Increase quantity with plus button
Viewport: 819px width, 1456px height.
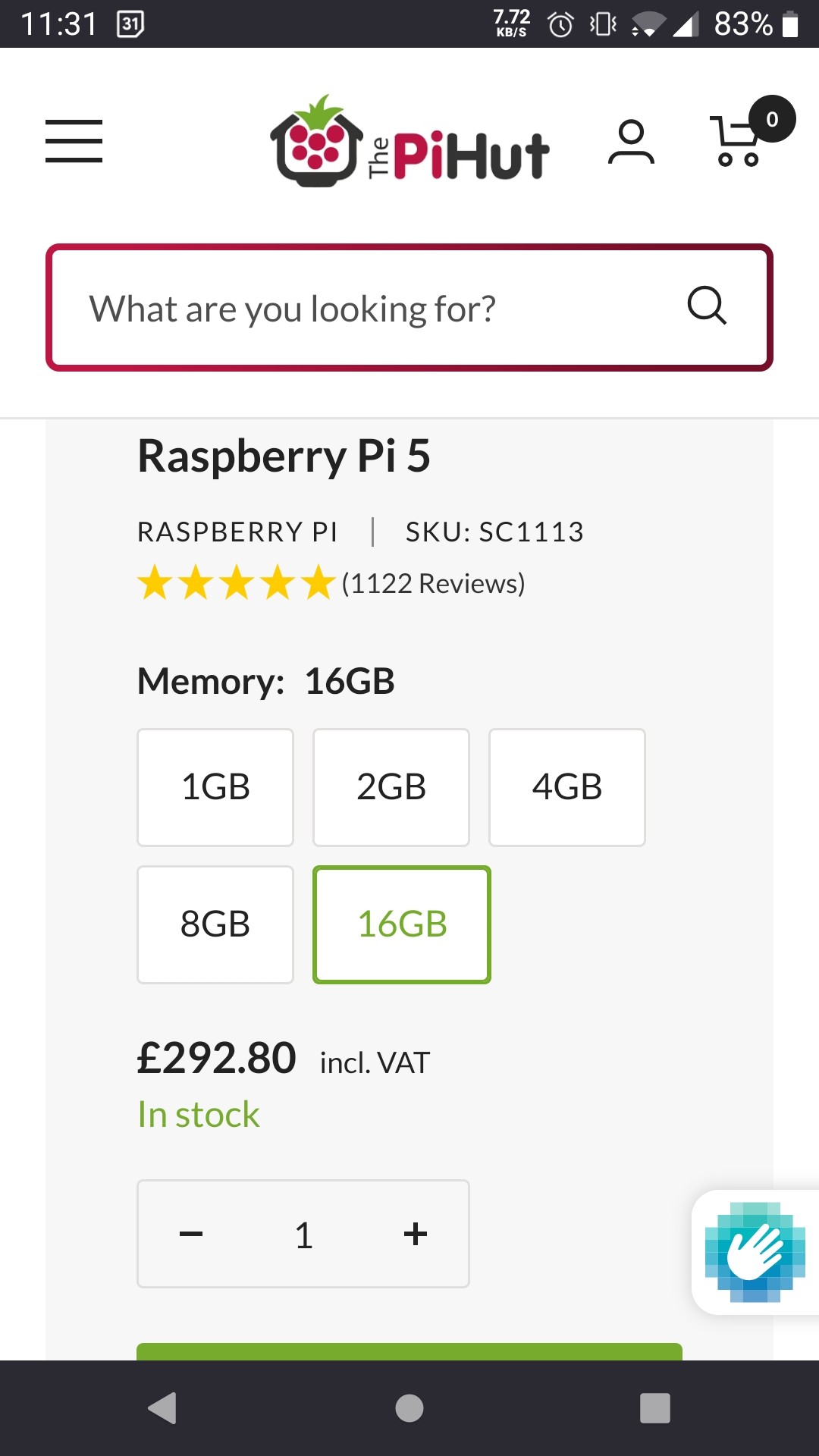[x=416, y=1235]
